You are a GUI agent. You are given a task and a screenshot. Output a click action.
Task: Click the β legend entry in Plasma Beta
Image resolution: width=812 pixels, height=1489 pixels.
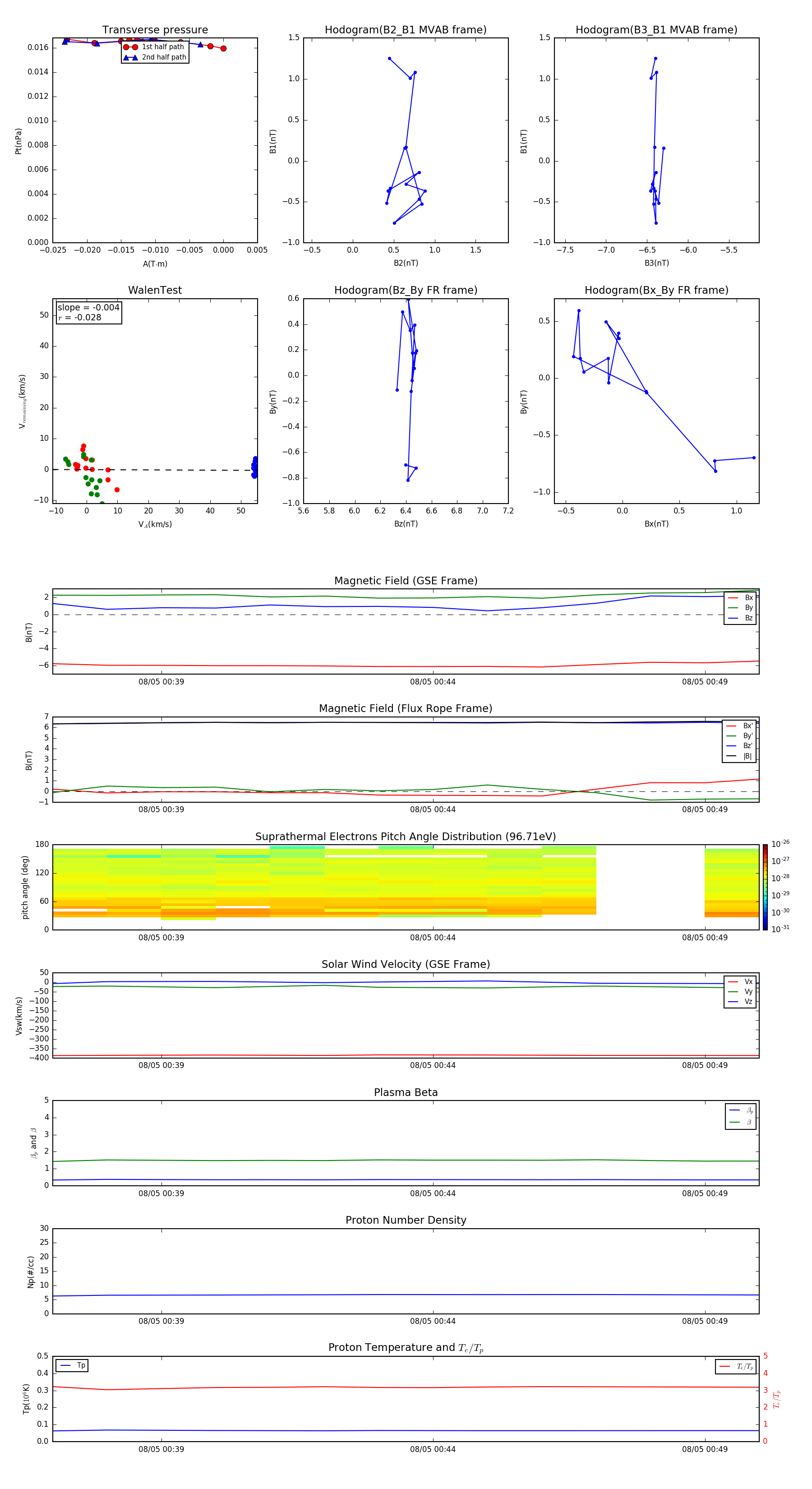point(741,1122)
